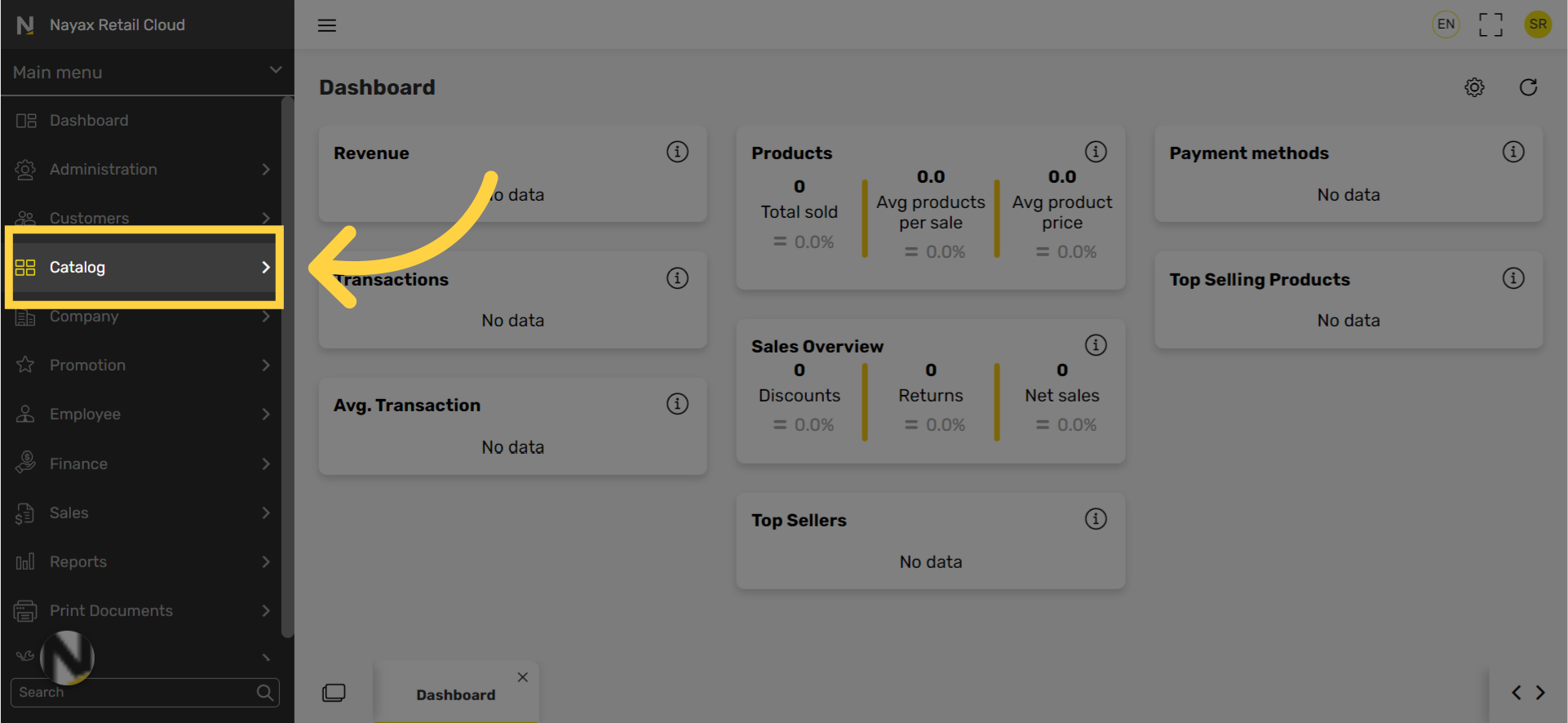
Task: Show info for Payment methods card
Action: [1513, 152]
